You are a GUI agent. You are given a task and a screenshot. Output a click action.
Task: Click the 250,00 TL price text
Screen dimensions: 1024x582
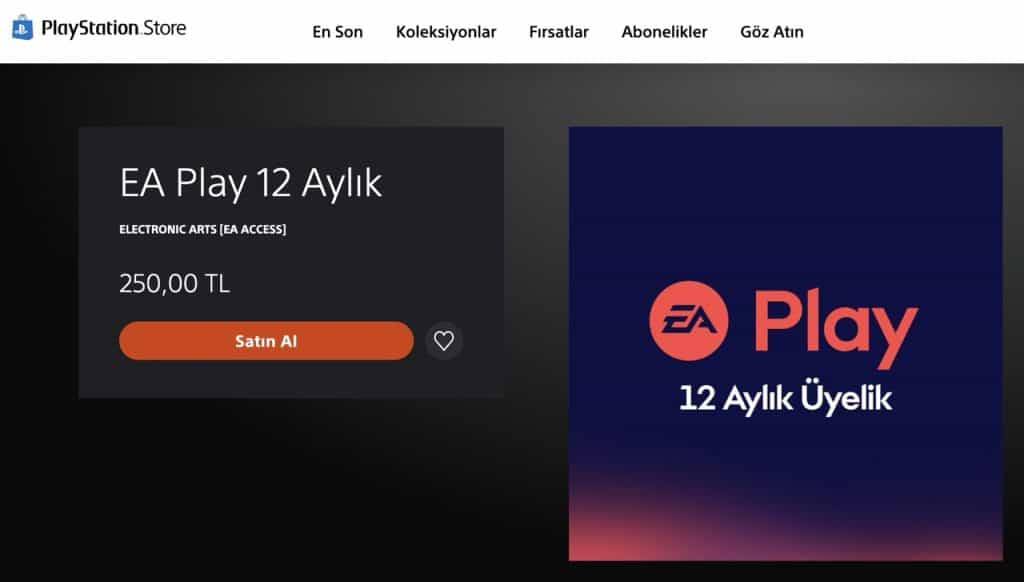174,283
